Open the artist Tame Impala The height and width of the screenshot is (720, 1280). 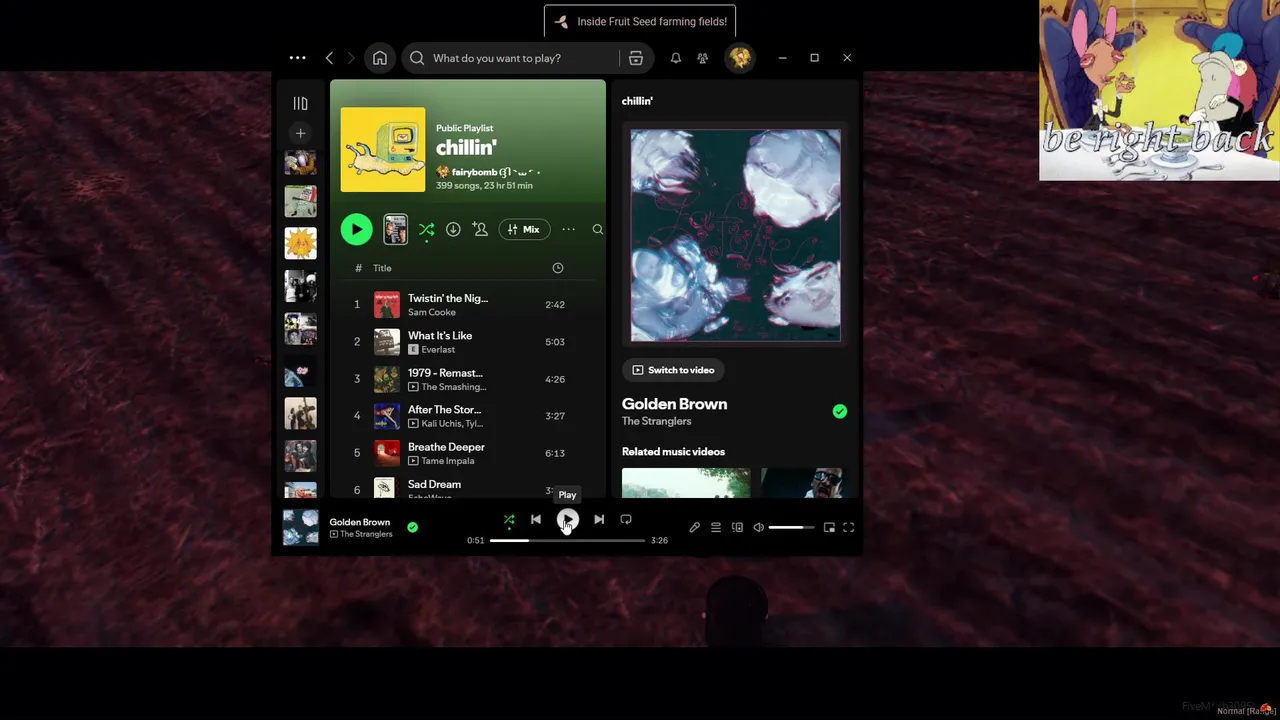[x=448, y=461]
